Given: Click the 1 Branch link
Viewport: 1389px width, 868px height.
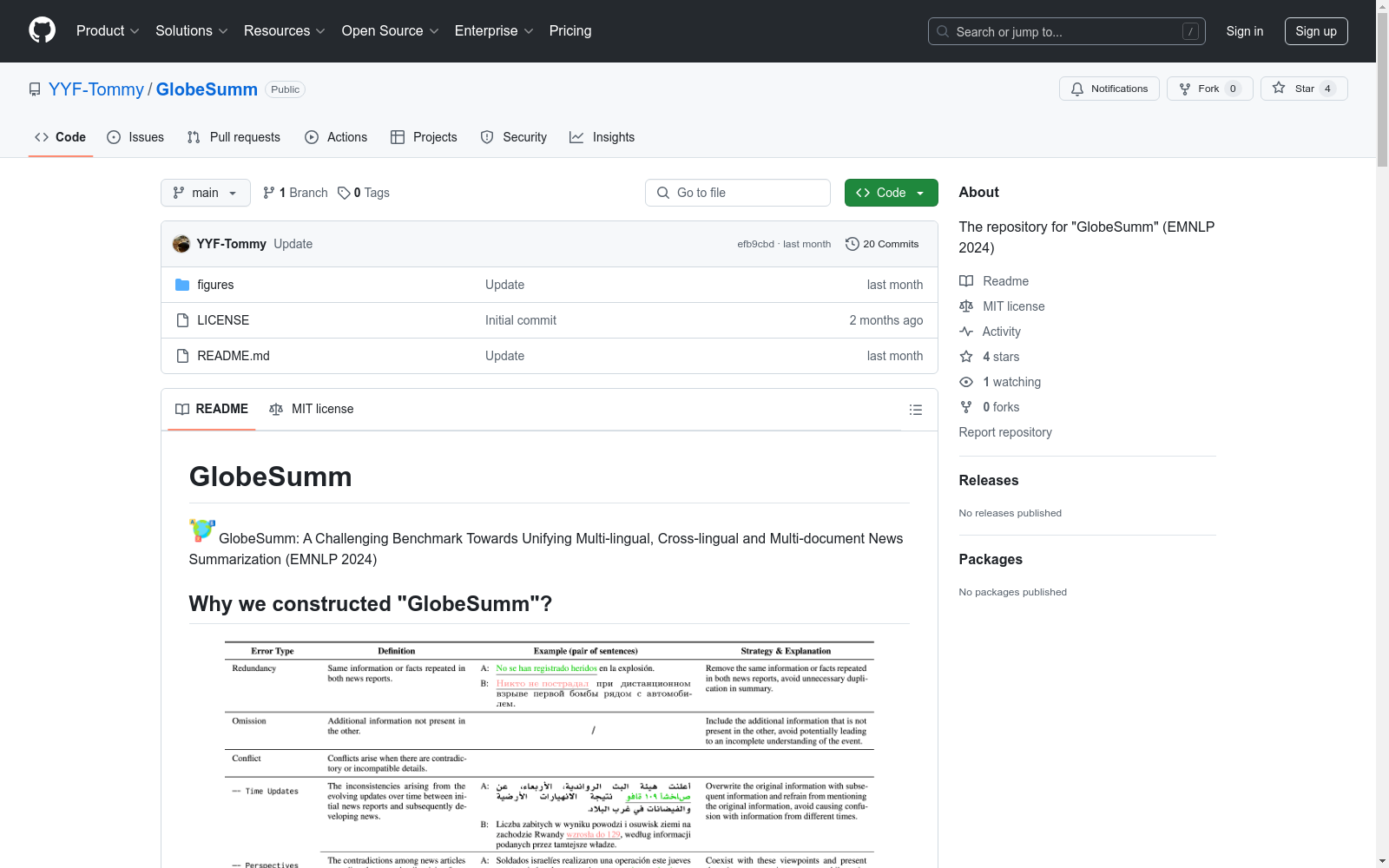Looking at the screenshot, I should pyautogui.click(x=295, y=193).
